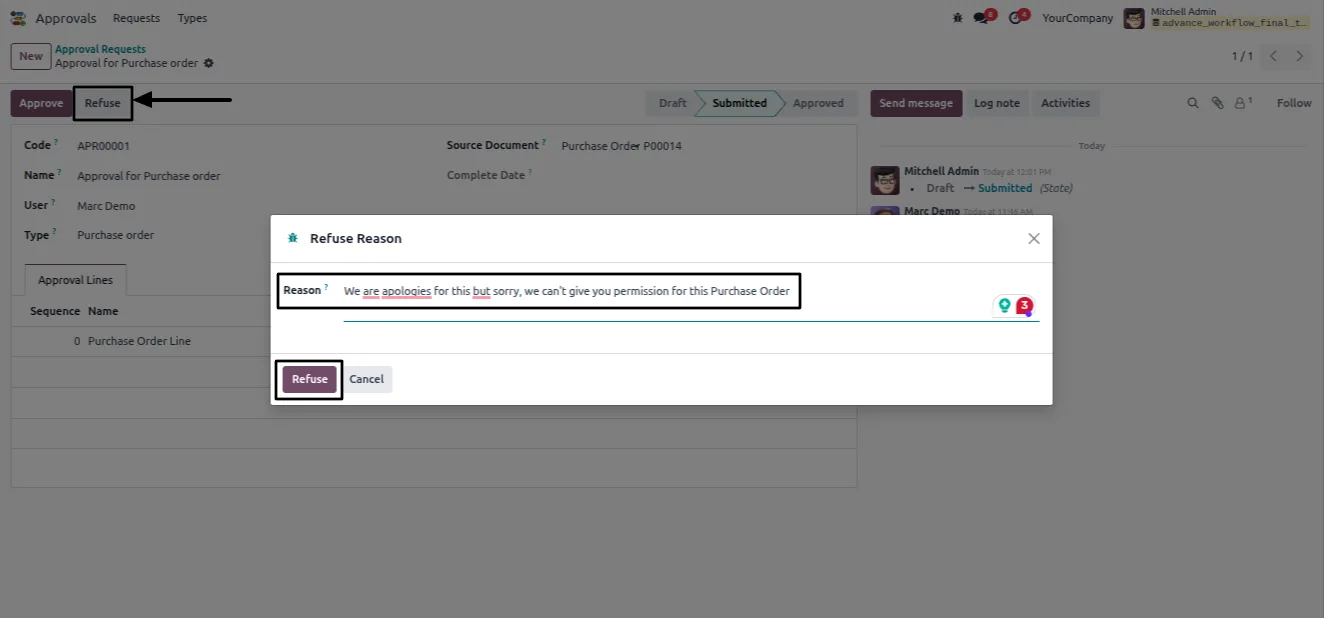Click the Reason field help question mark

coord(326,288)
